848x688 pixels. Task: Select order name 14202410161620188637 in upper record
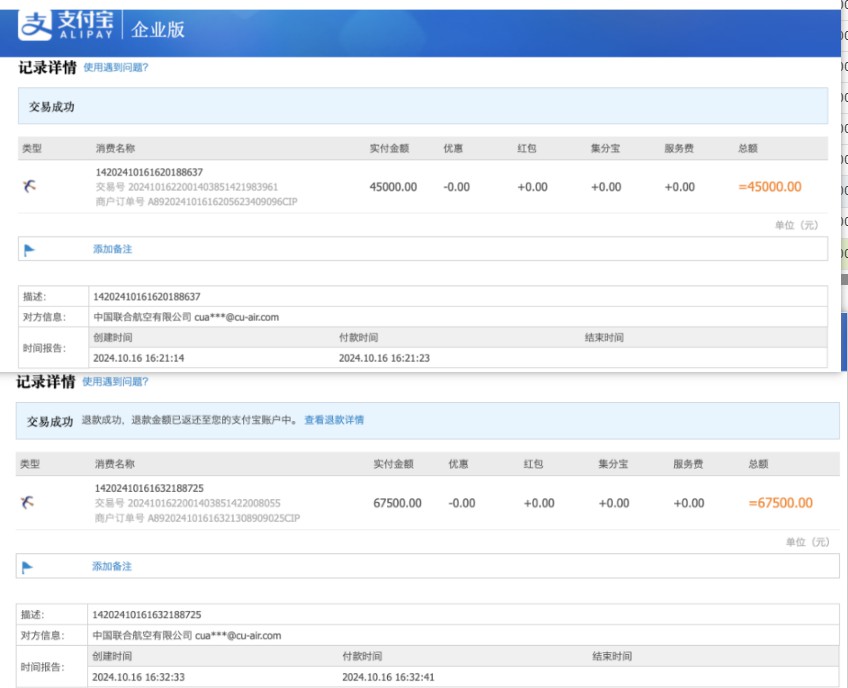click(148, 172)
